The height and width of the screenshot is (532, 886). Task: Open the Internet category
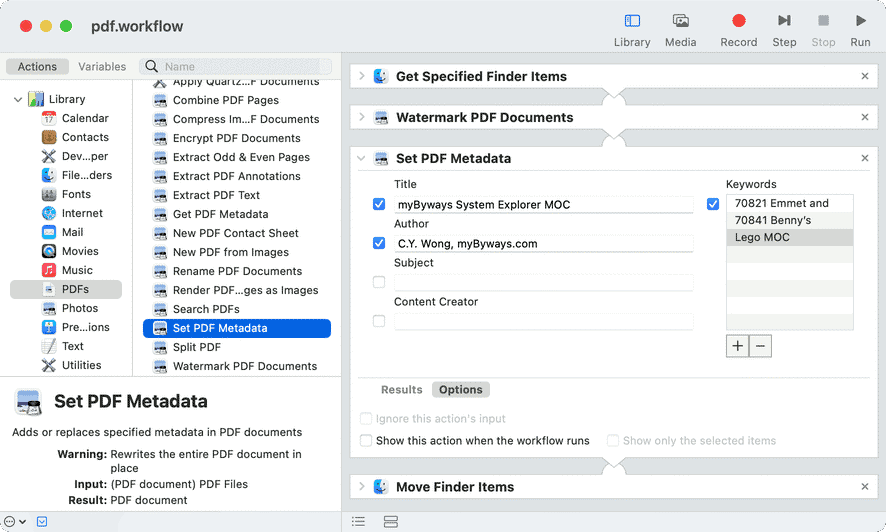(72, 213)
